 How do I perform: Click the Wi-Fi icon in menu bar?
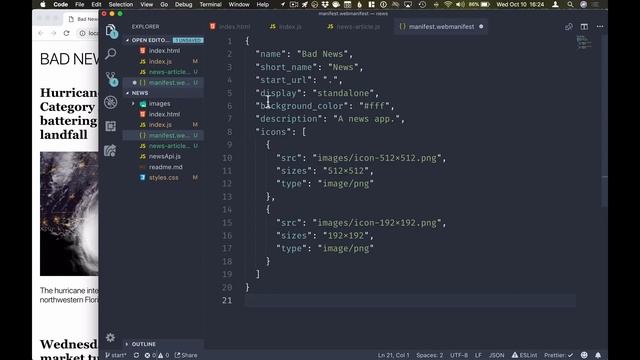448,4
